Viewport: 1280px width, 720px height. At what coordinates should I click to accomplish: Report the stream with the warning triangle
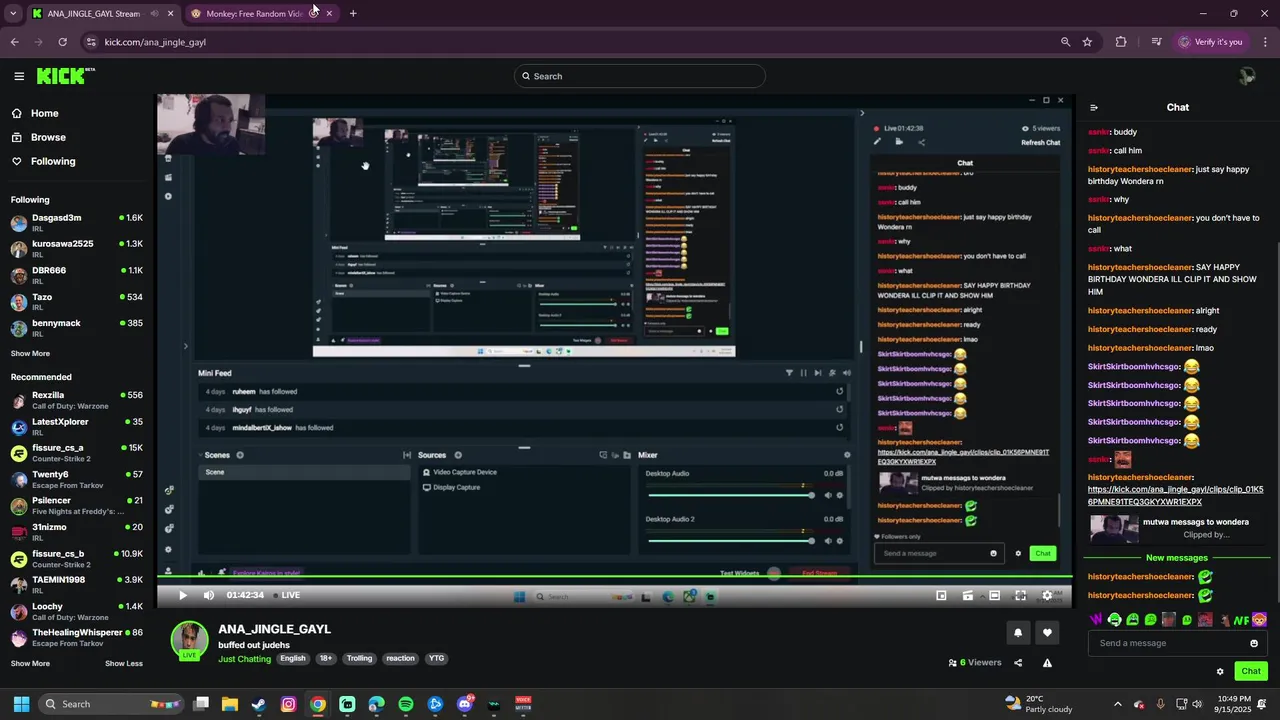click(x=1047, y=662)
